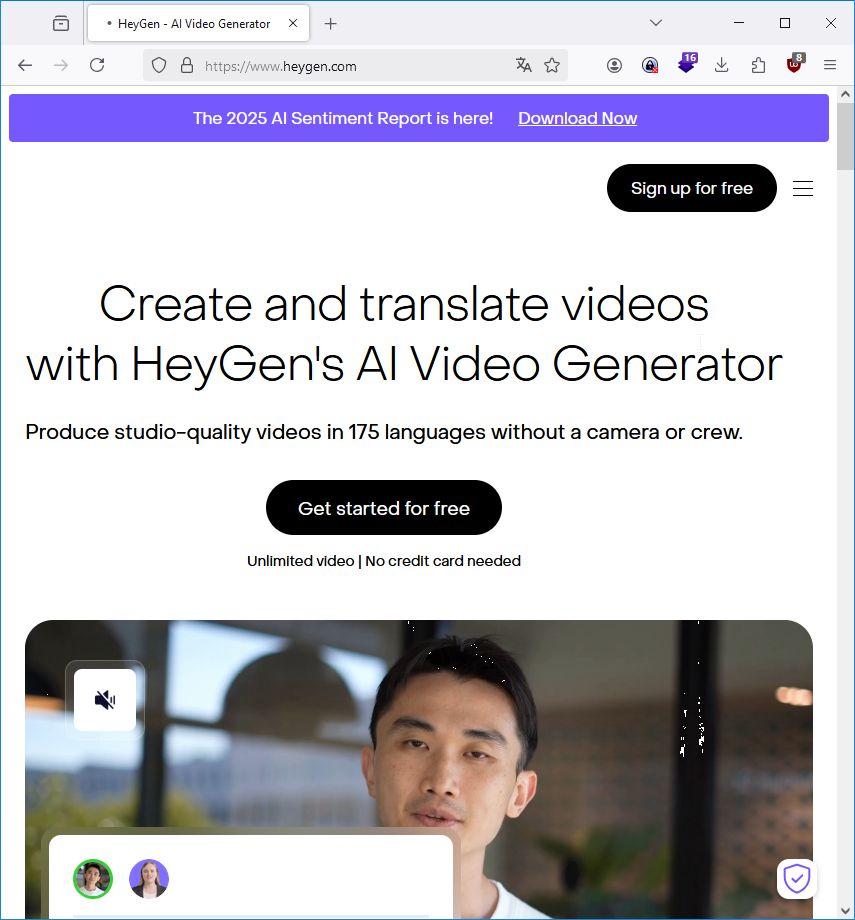The height and width of the screenshot is (920, 855).
Task: Click the uBlock Origin extension icon
Action: 795,64
